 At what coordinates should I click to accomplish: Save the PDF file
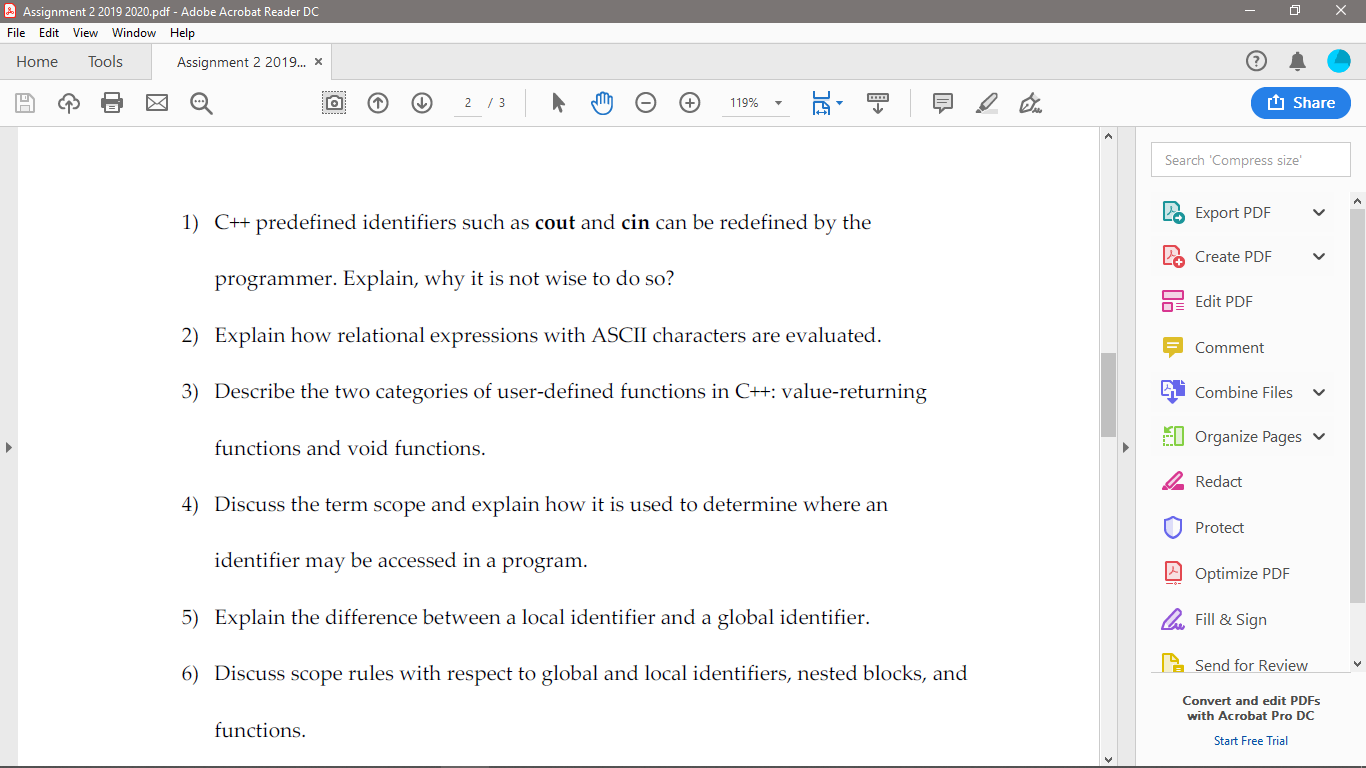(24, 102)
